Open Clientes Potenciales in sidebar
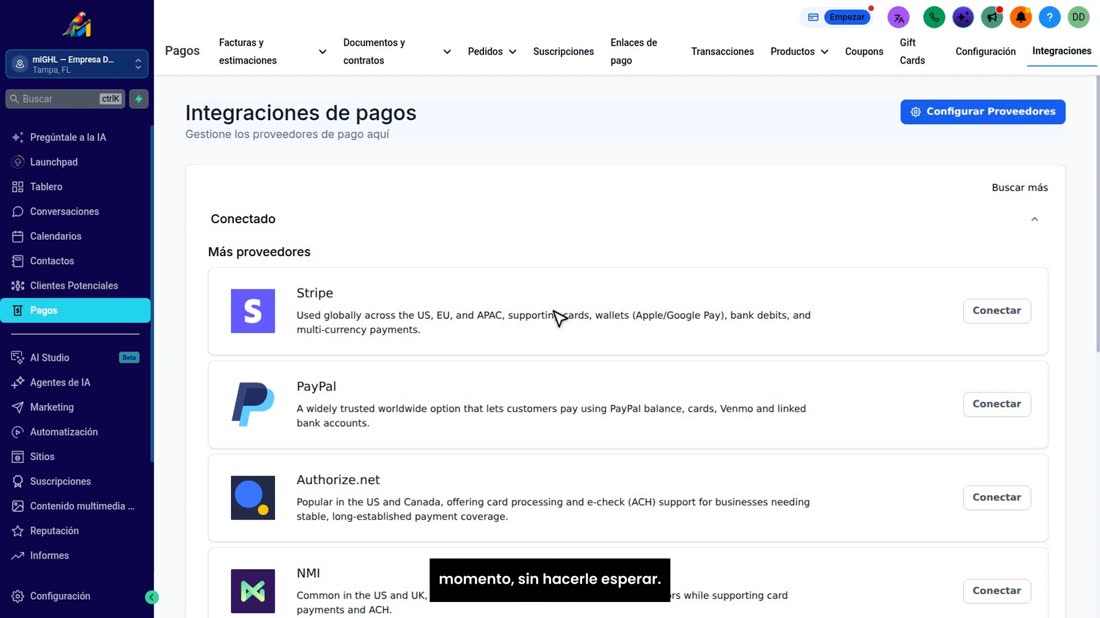 click(76, 286)
